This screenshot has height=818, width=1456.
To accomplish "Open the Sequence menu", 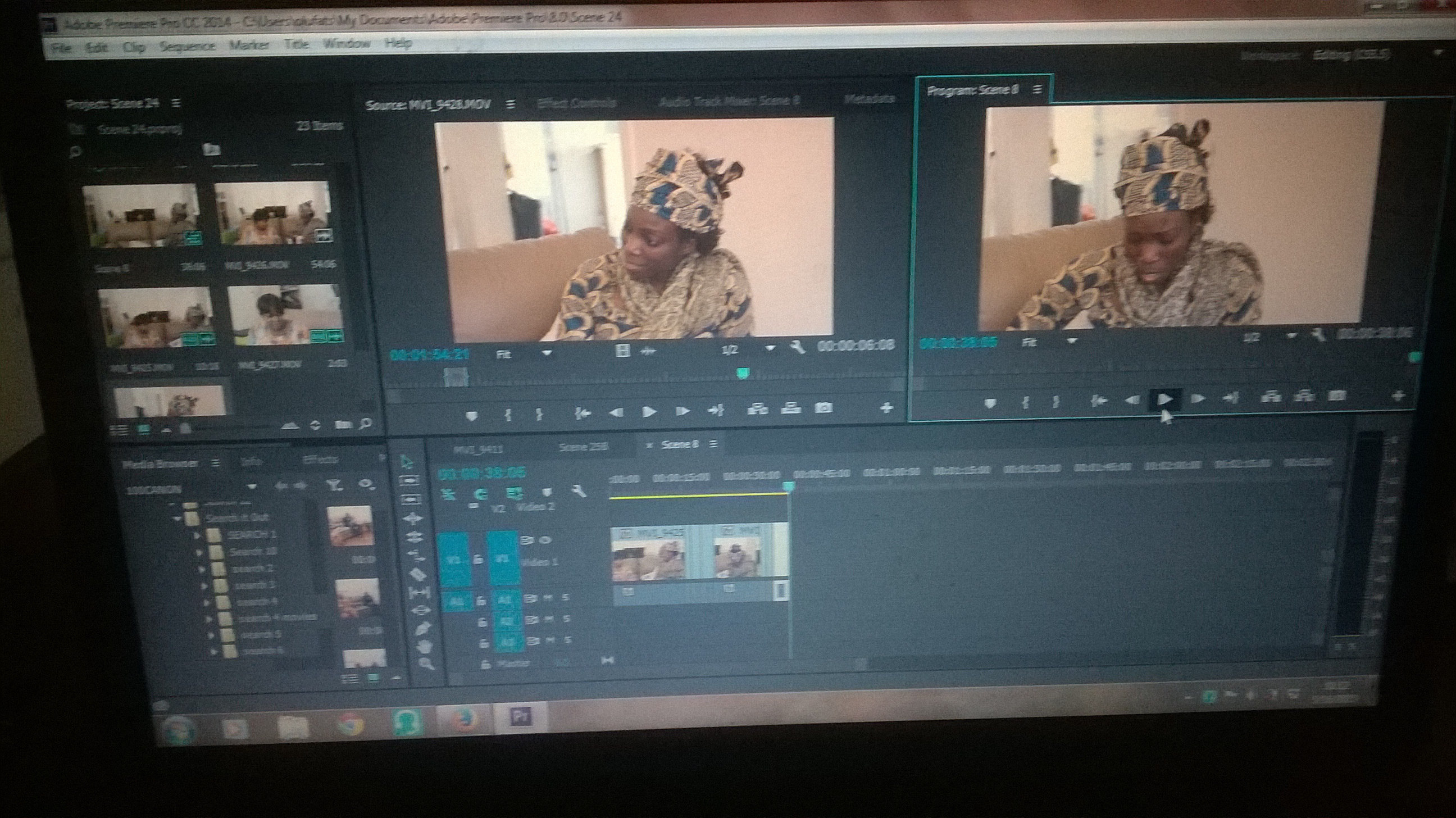I will pyautogui.click(x=187, y=47).
